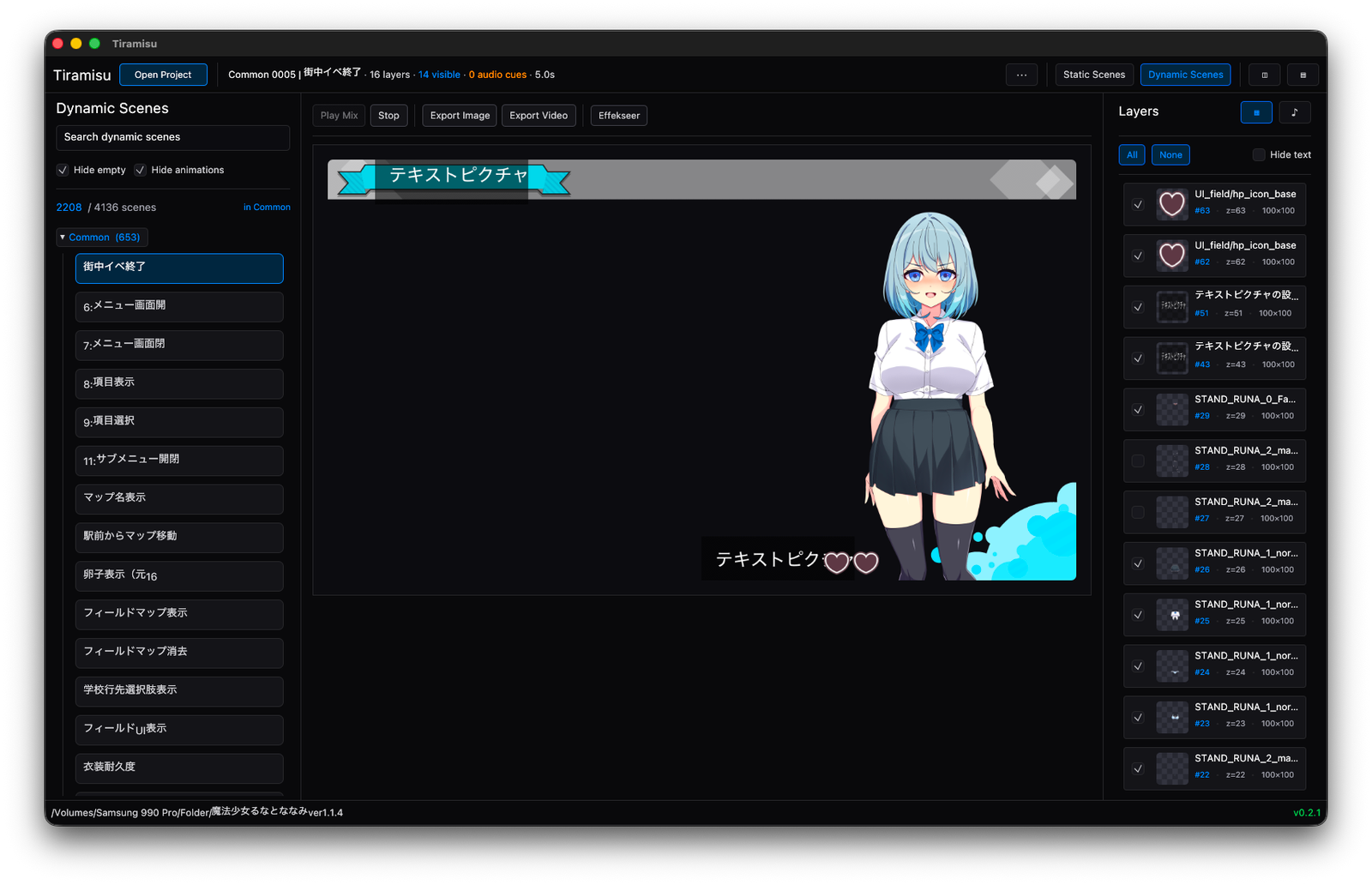Switch to the Static Scenes tab
1372x885 pixels.
coord(1093,75)
